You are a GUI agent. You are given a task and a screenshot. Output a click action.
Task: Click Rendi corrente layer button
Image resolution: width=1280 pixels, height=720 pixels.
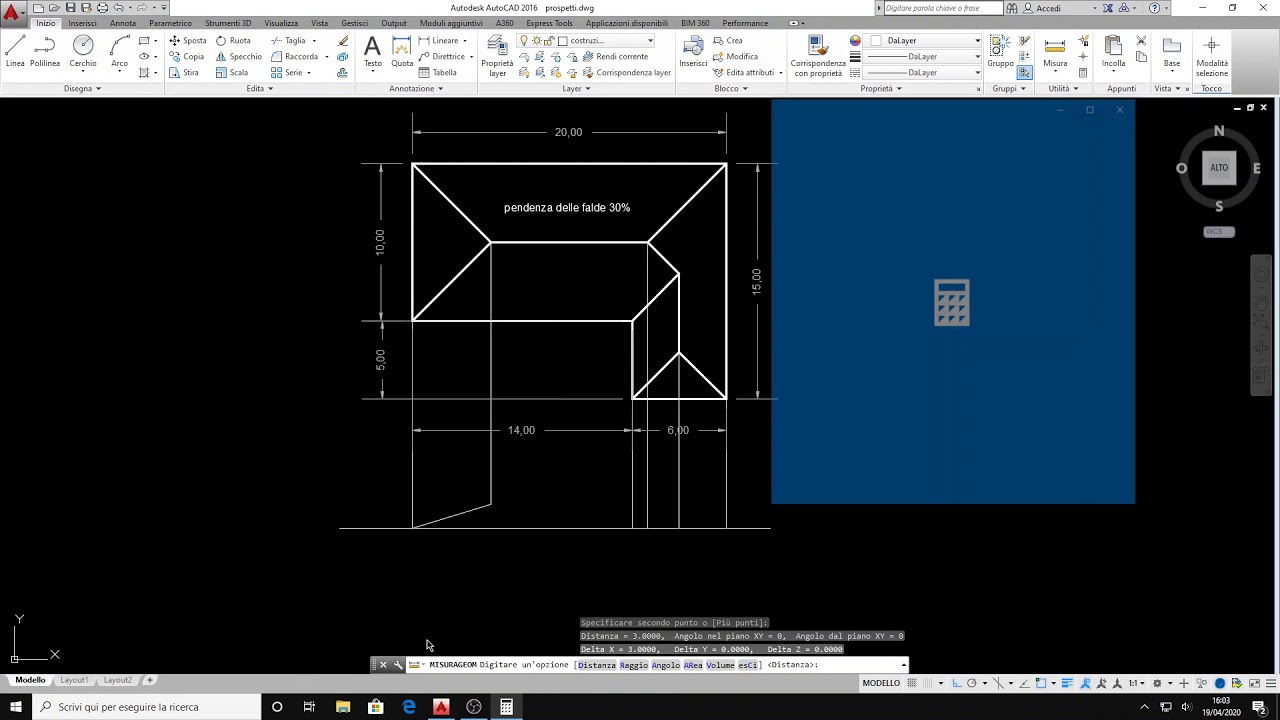615,57
